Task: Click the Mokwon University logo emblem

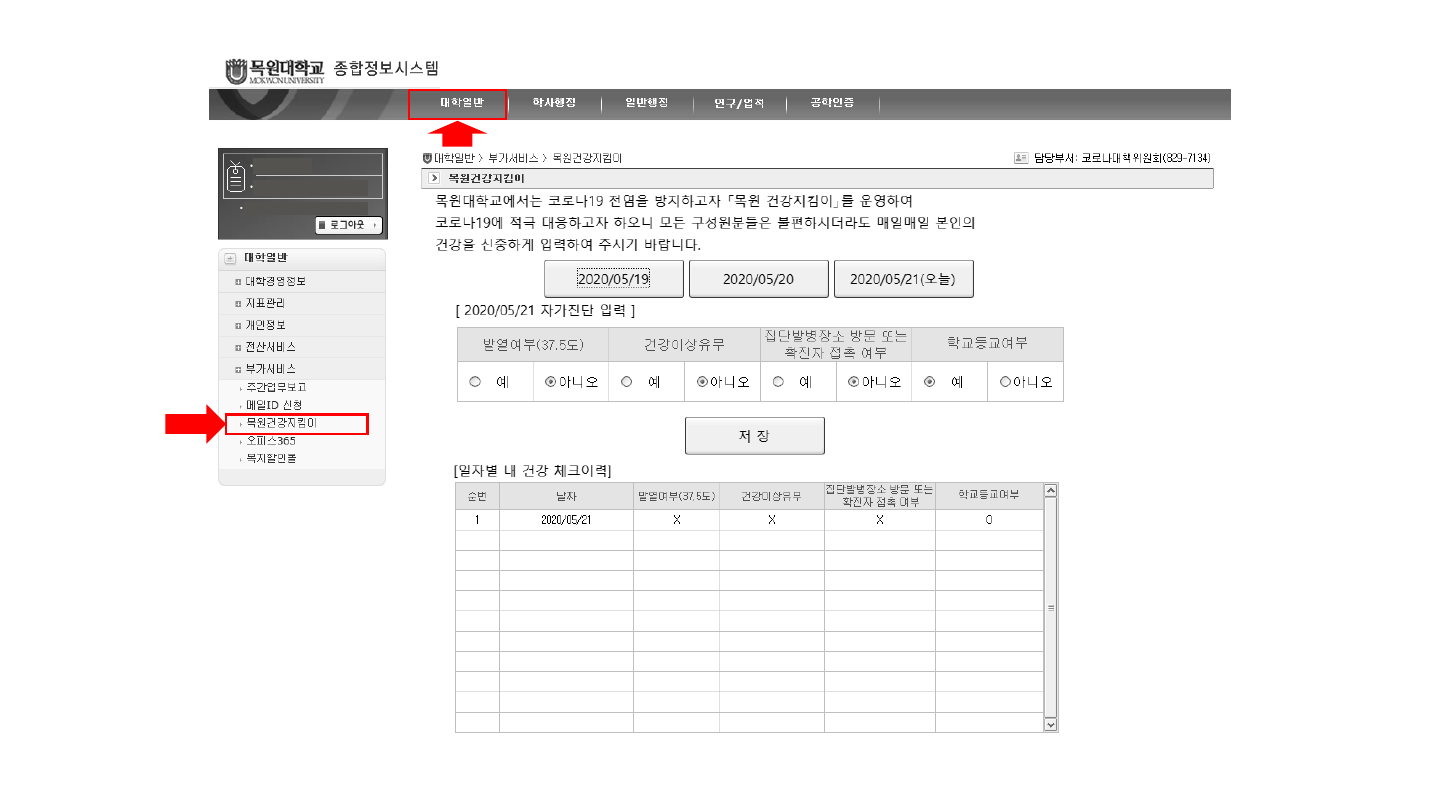Action: point(236,71)
